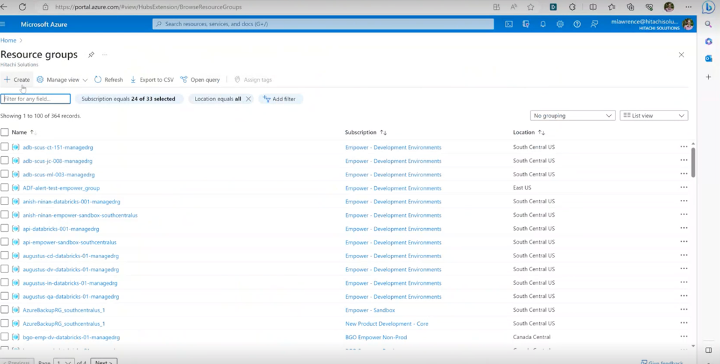Image resolution: width=720 pixels, height=364 pixels.
Task: Open the feedback icon in the header
Action: [594, 24]
